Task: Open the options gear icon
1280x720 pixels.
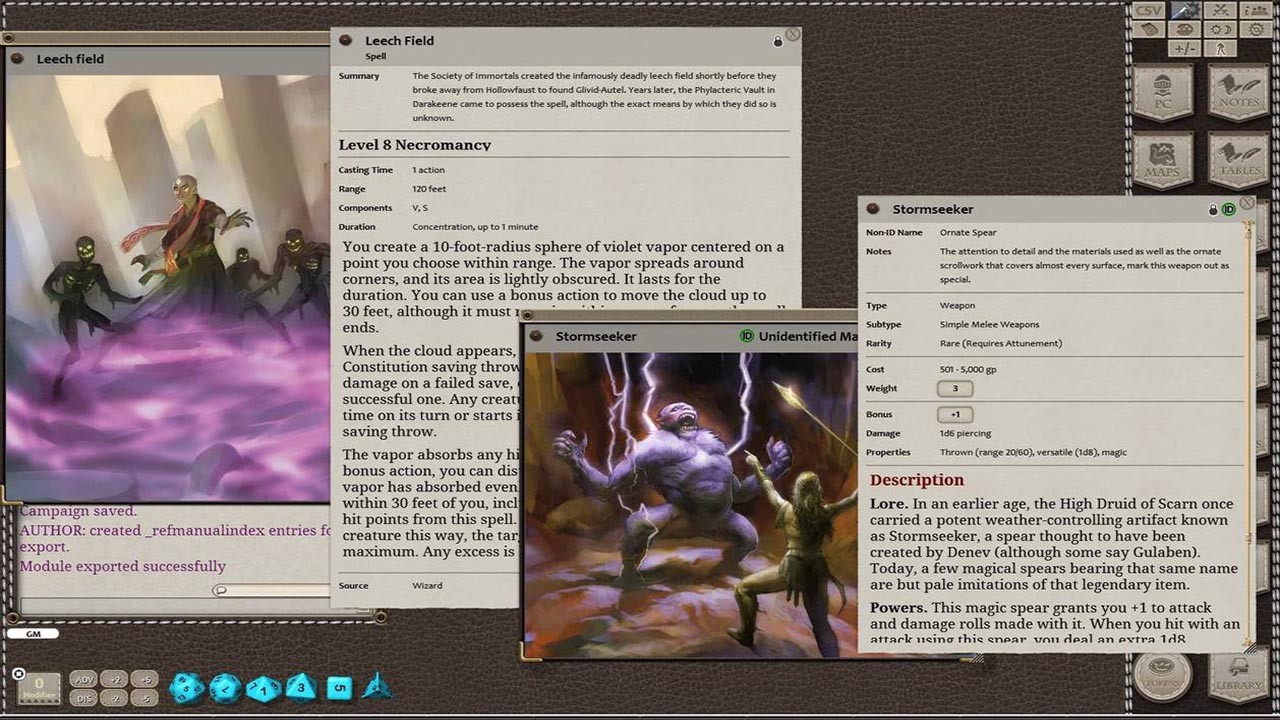Action: pyautogui.click(x=1255, y=30)
